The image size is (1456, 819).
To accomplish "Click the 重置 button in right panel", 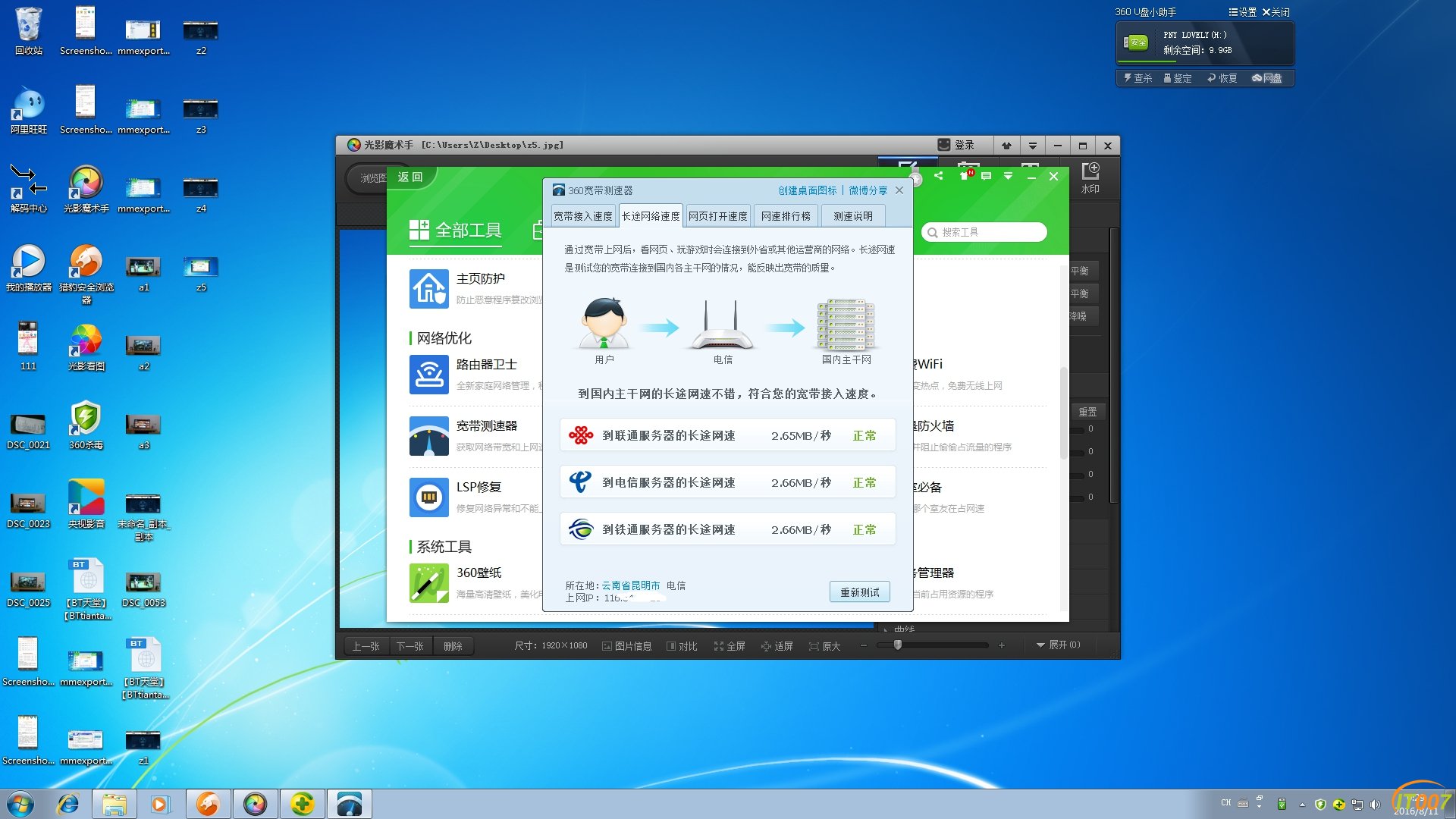I will coord(1087,412).
